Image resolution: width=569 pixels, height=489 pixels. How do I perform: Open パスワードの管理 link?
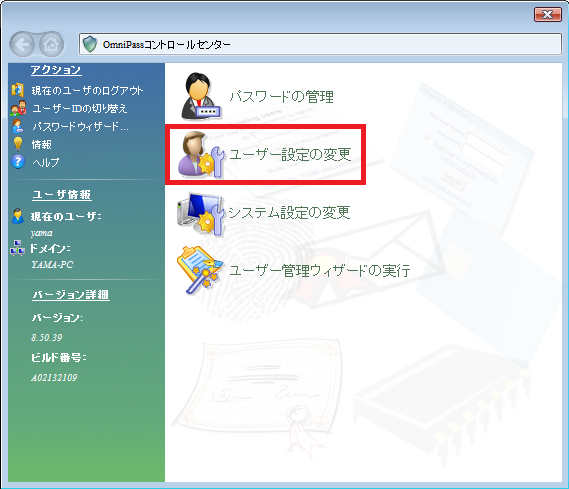click(281, 96)
